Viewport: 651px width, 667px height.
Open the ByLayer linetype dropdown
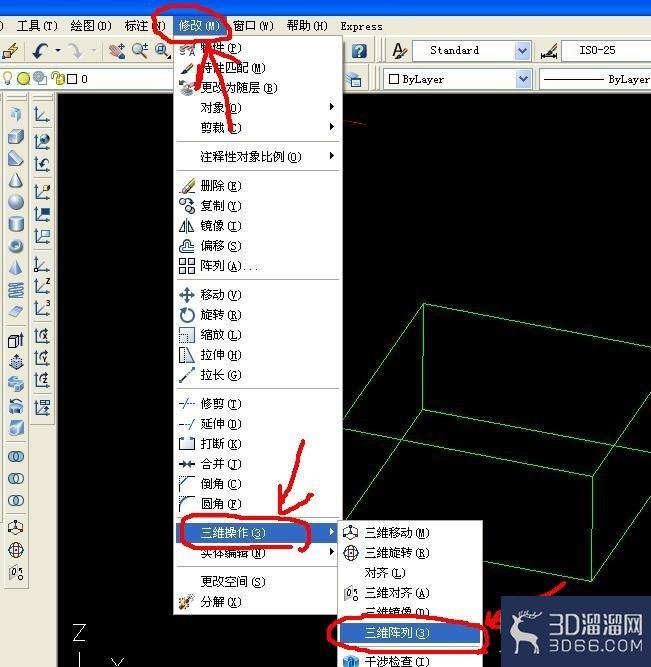coord(595,79)
